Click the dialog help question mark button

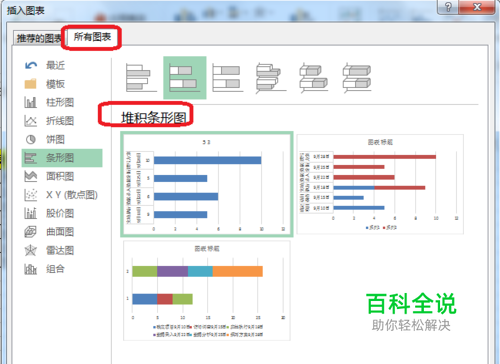point(448,7)
